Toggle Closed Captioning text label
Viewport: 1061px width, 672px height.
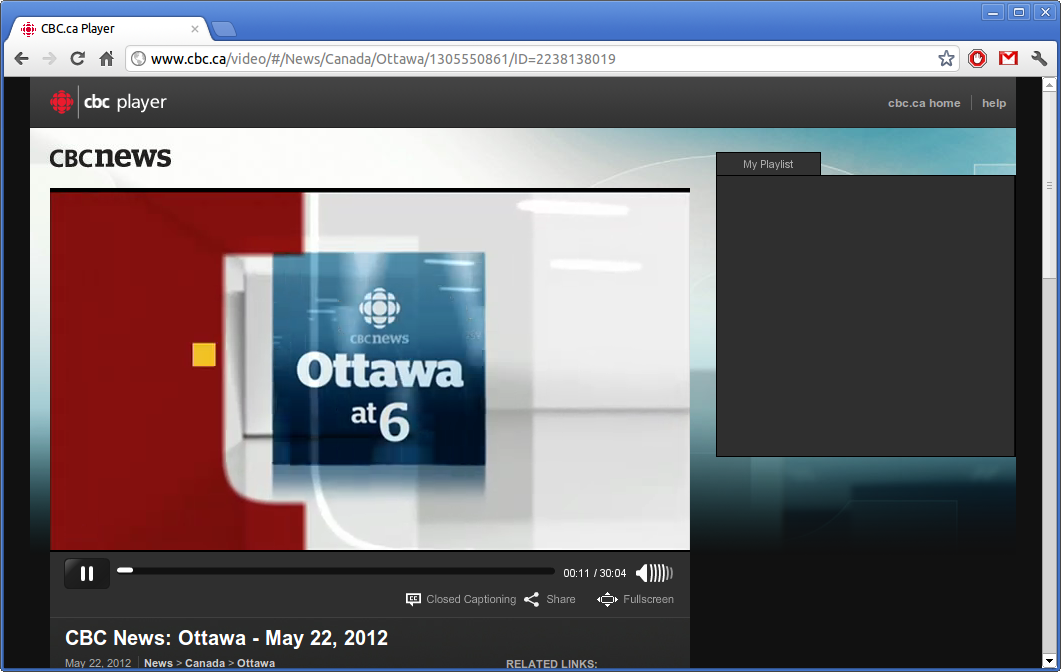tap(471, 599)
